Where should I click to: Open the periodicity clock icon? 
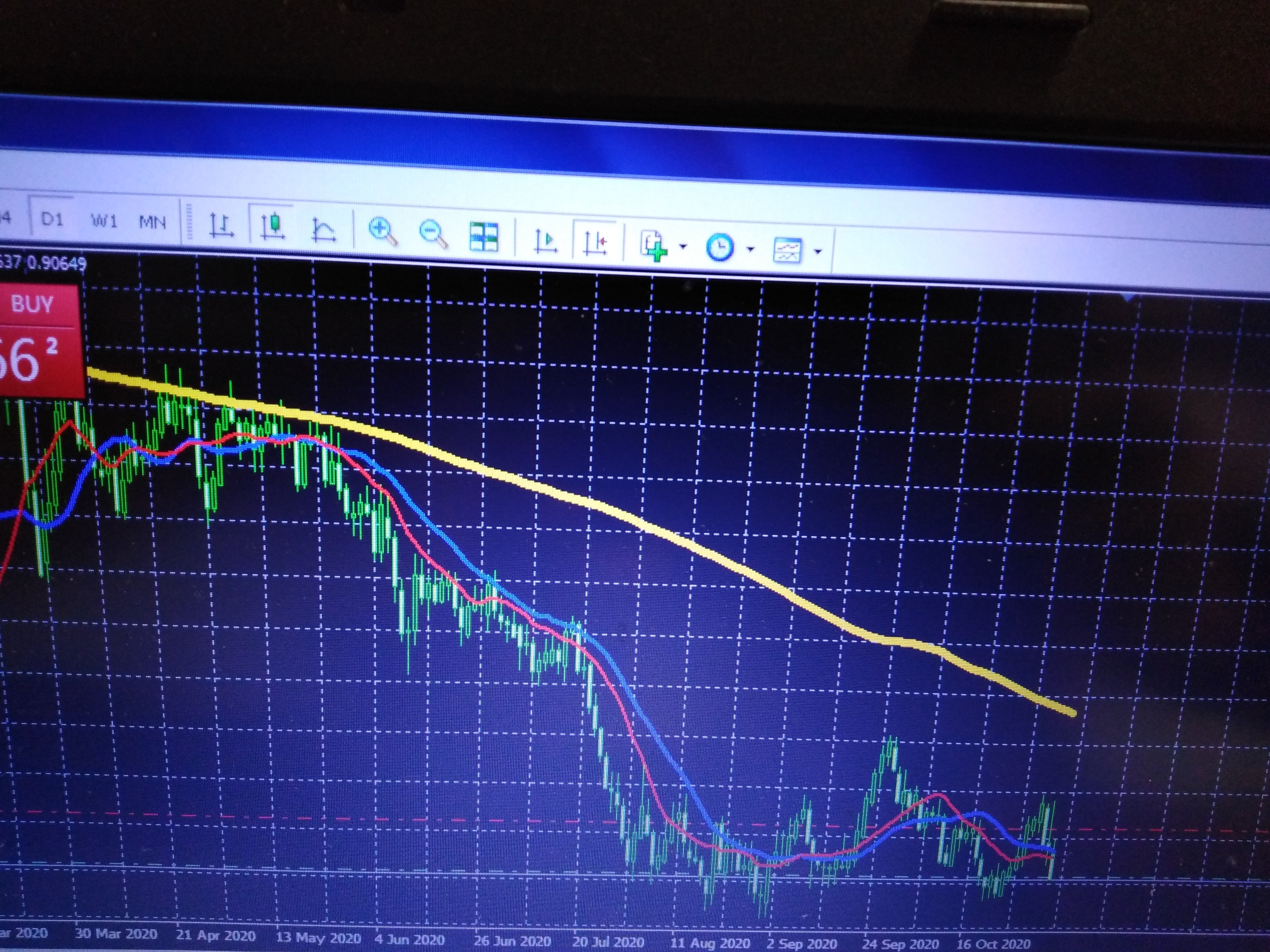(x=719, y=248)
